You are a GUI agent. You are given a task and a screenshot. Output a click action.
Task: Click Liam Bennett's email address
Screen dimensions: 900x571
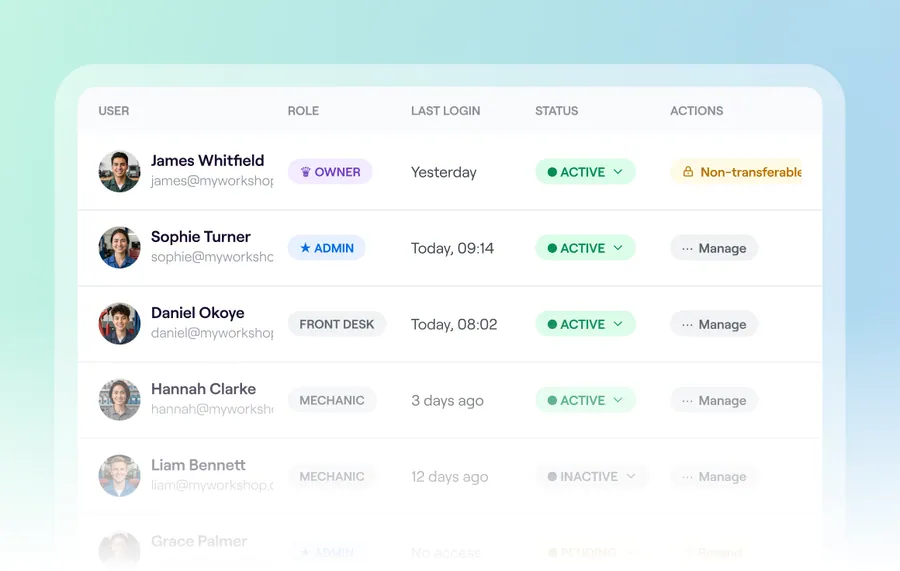pos(212,485)
